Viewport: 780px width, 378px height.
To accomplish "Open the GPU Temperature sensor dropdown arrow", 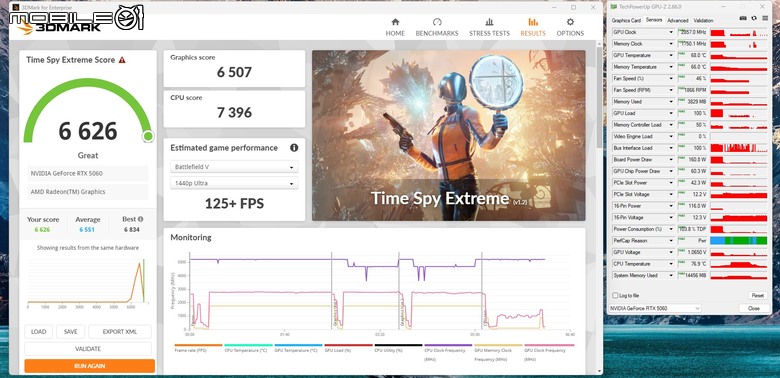I will pos(671,55).
